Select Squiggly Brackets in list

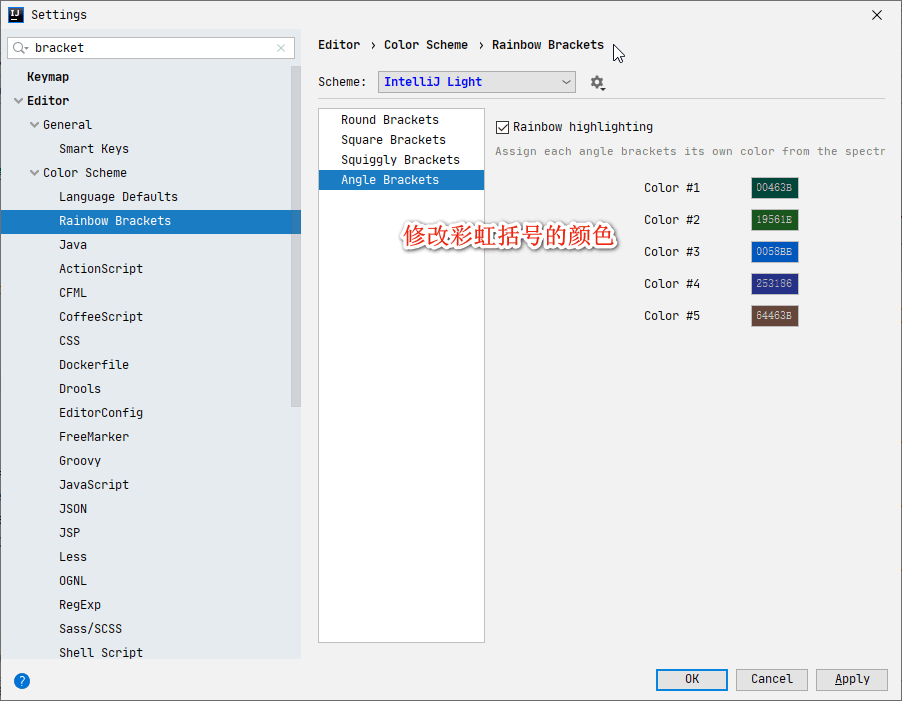tap(401, 160)
